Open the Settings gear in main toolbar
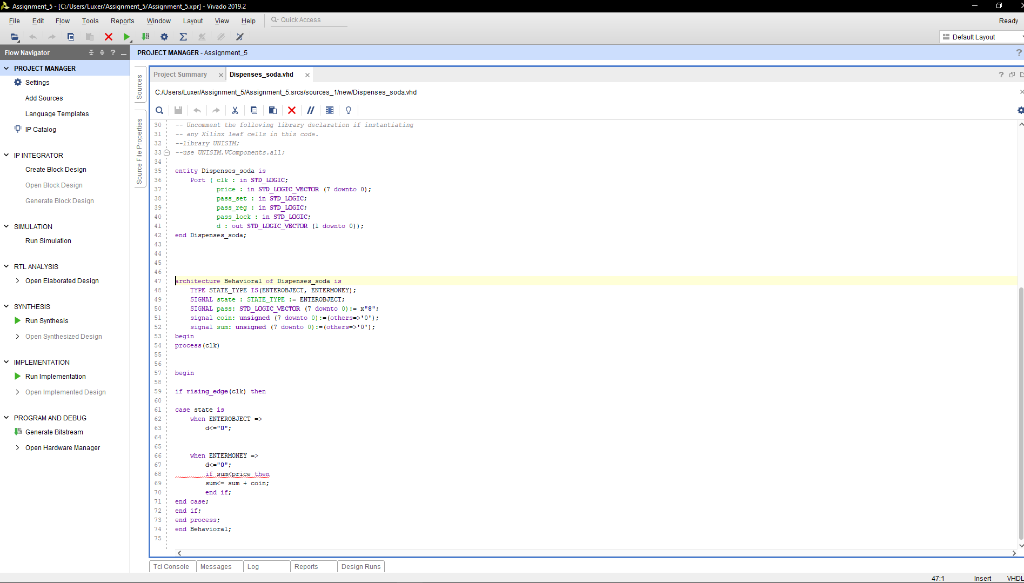 click(x=164, y=36)
